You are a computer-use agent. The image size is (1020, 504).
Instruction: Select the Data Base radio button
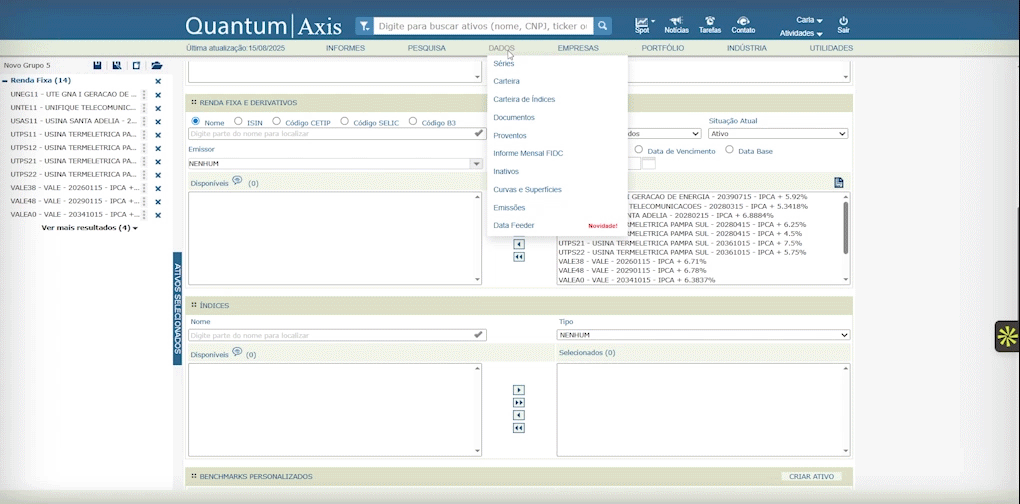(729, 150)
